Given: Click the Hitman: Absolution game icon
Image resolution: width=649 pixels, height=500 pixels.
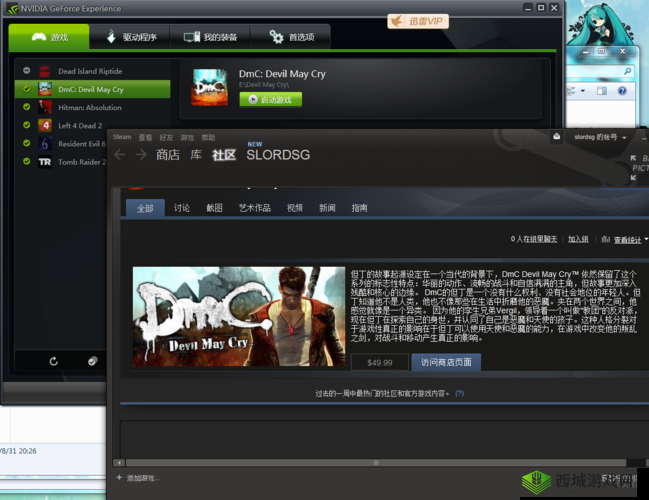Looking at the screenshot, I should click(x=45, y=107).
